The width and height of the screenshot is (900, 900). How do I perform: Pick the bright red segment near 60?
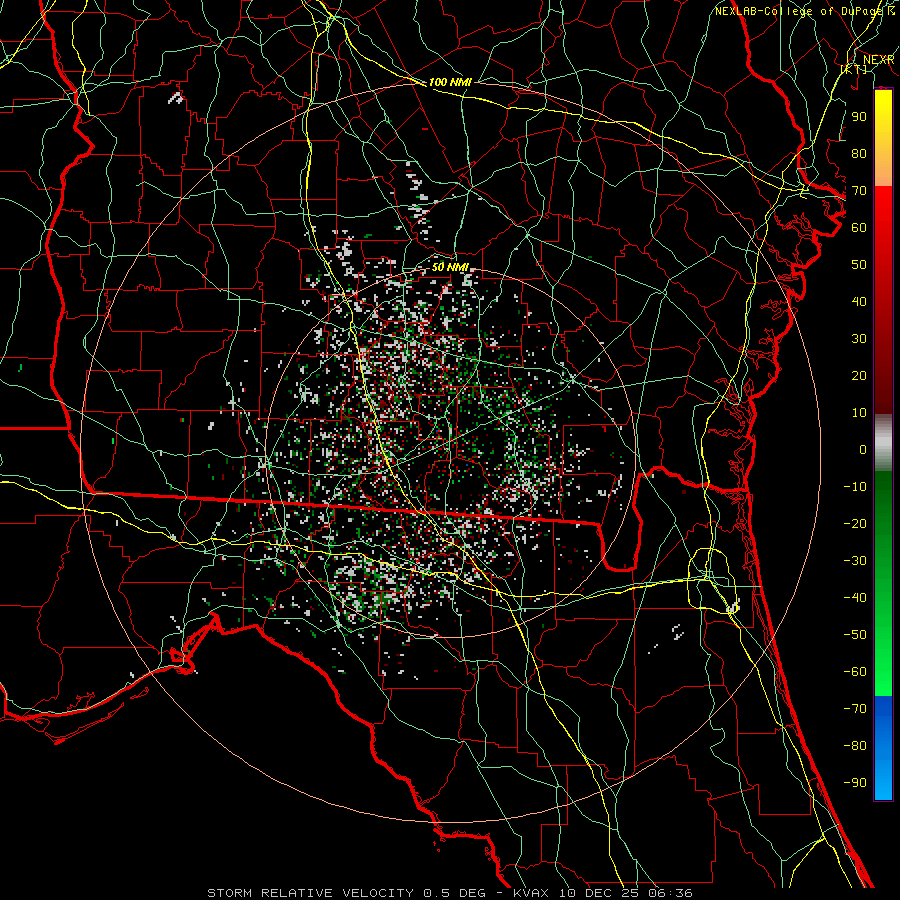coord(883,215)
